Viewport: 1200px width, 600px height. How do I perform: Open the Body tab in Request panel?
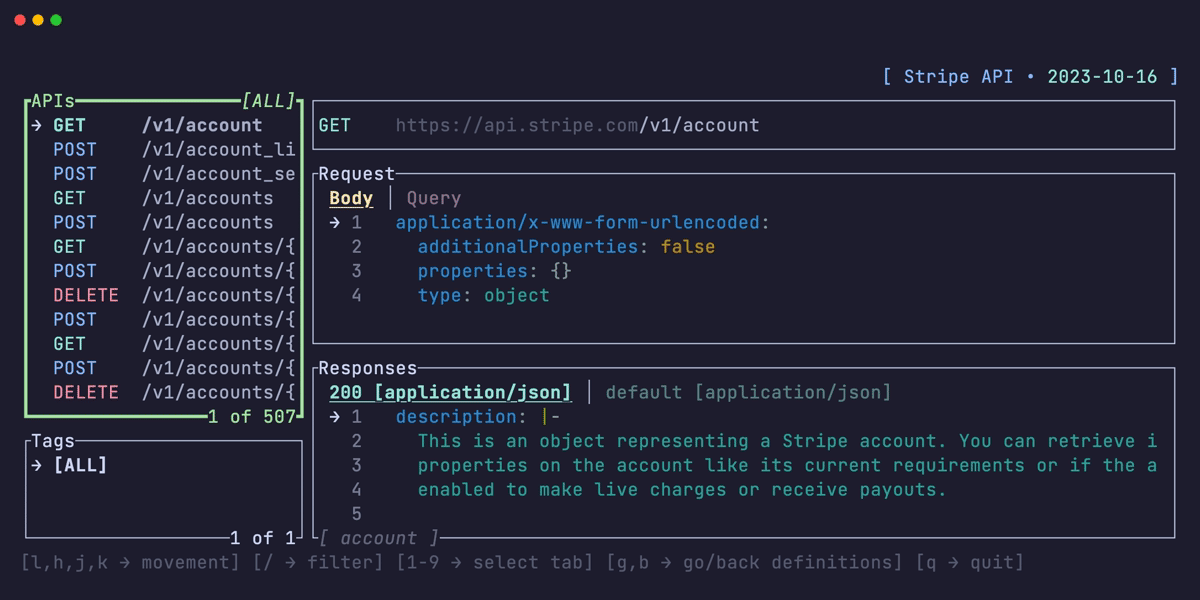click(x=351, y=198)
